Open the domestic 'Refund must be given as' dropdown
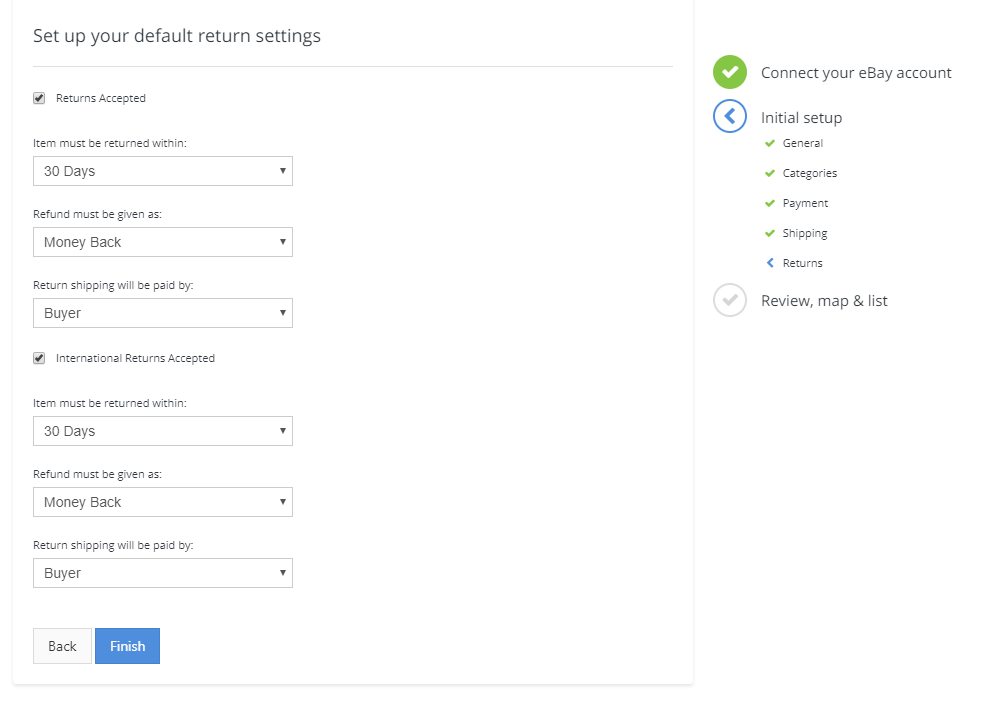 click(162, 242)
